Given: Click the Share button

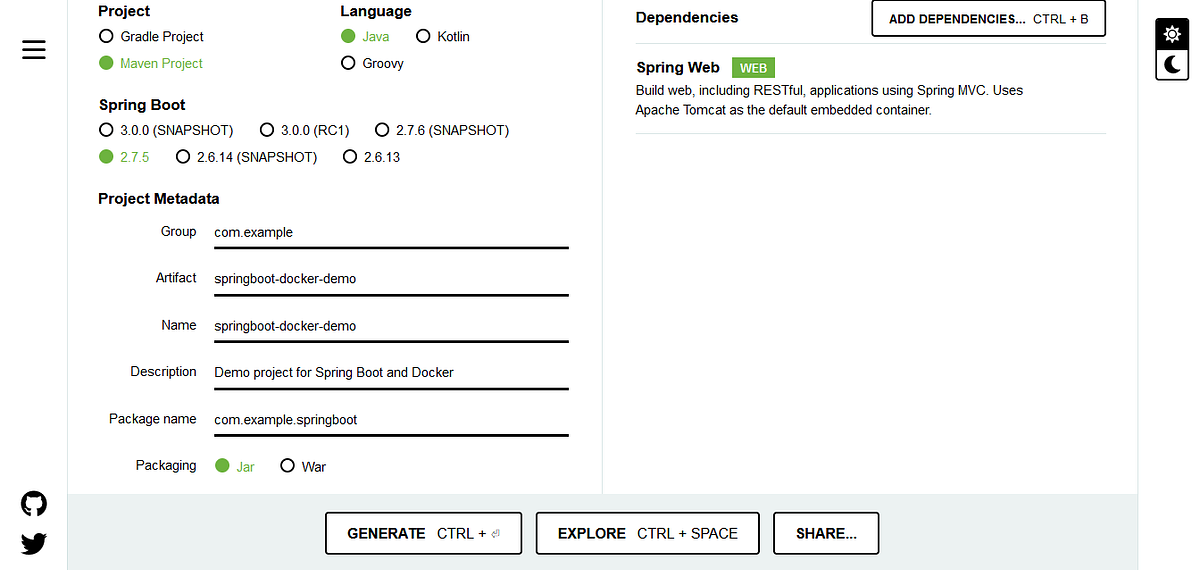Looking at the screenshot, I should pos(826,533).
